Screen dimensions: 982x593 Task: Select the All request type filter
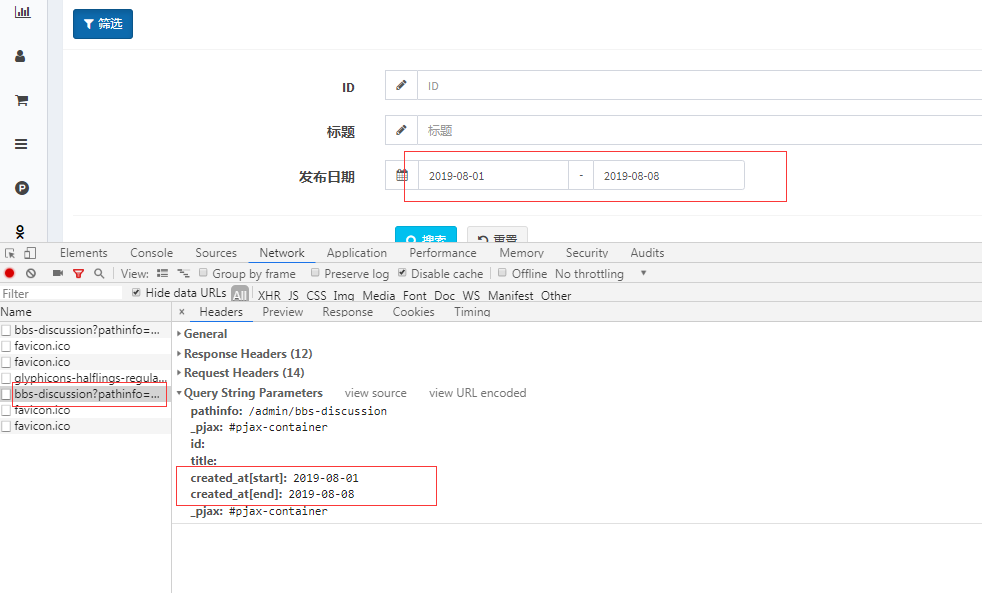[x=240, y=294]
